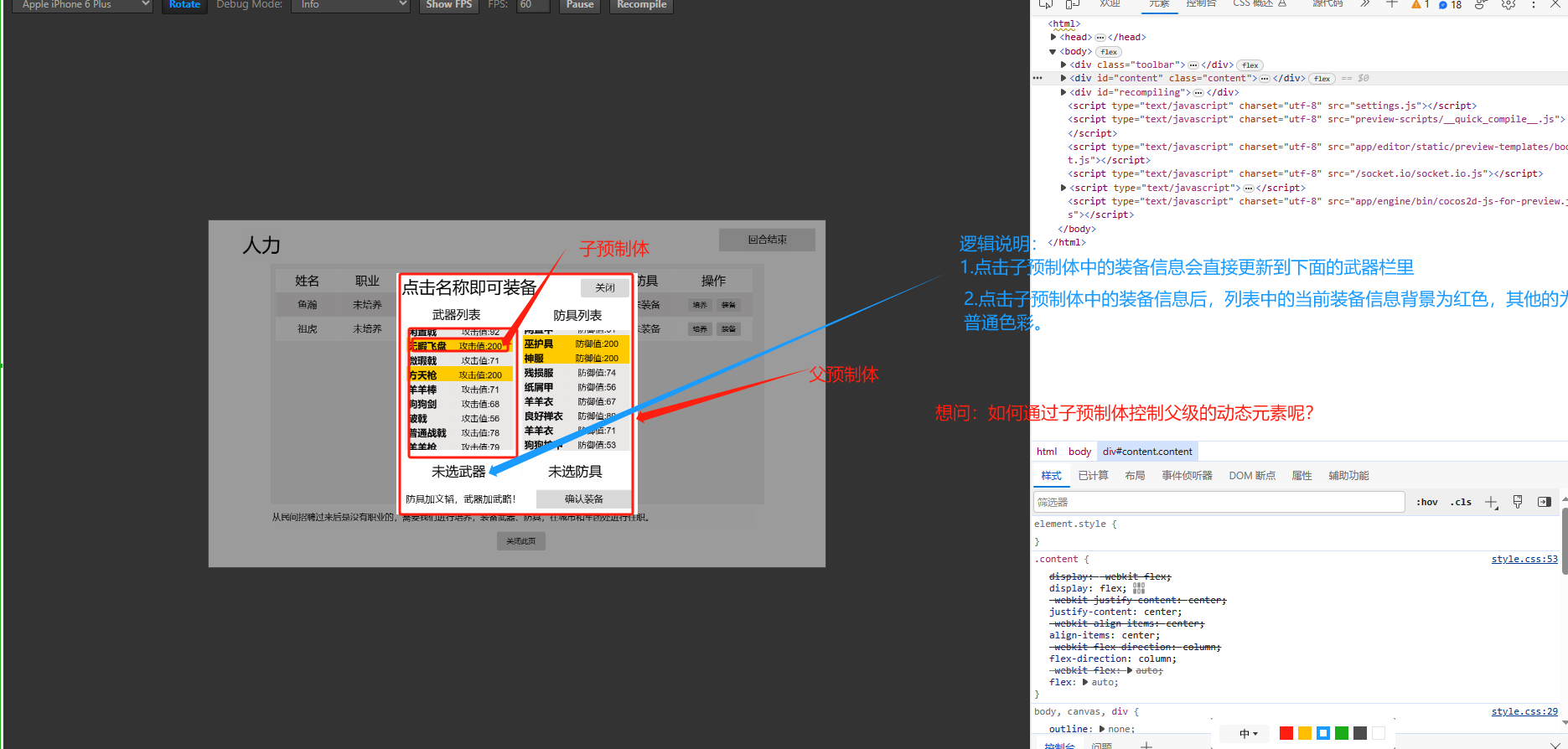Viewport: 1568px width, 749px height.
Task: Open the DevTools three-dot customize menu
Action: (1534, 4)
